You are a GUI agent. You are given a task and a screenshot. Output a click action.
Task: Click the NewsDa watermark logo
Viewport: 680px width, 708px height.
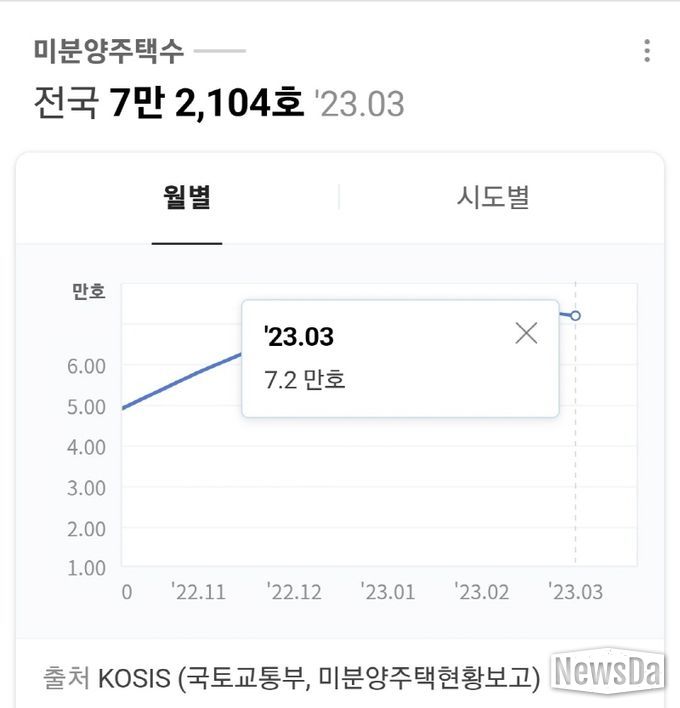[x=608, y=671]
